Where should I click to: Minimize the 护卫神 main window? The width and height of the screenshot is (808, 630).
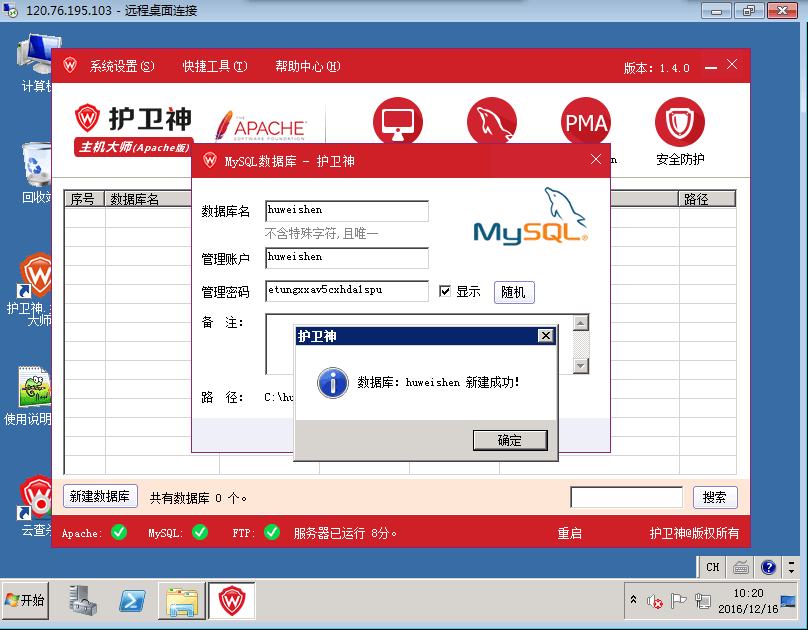click(x=711, y=67)
